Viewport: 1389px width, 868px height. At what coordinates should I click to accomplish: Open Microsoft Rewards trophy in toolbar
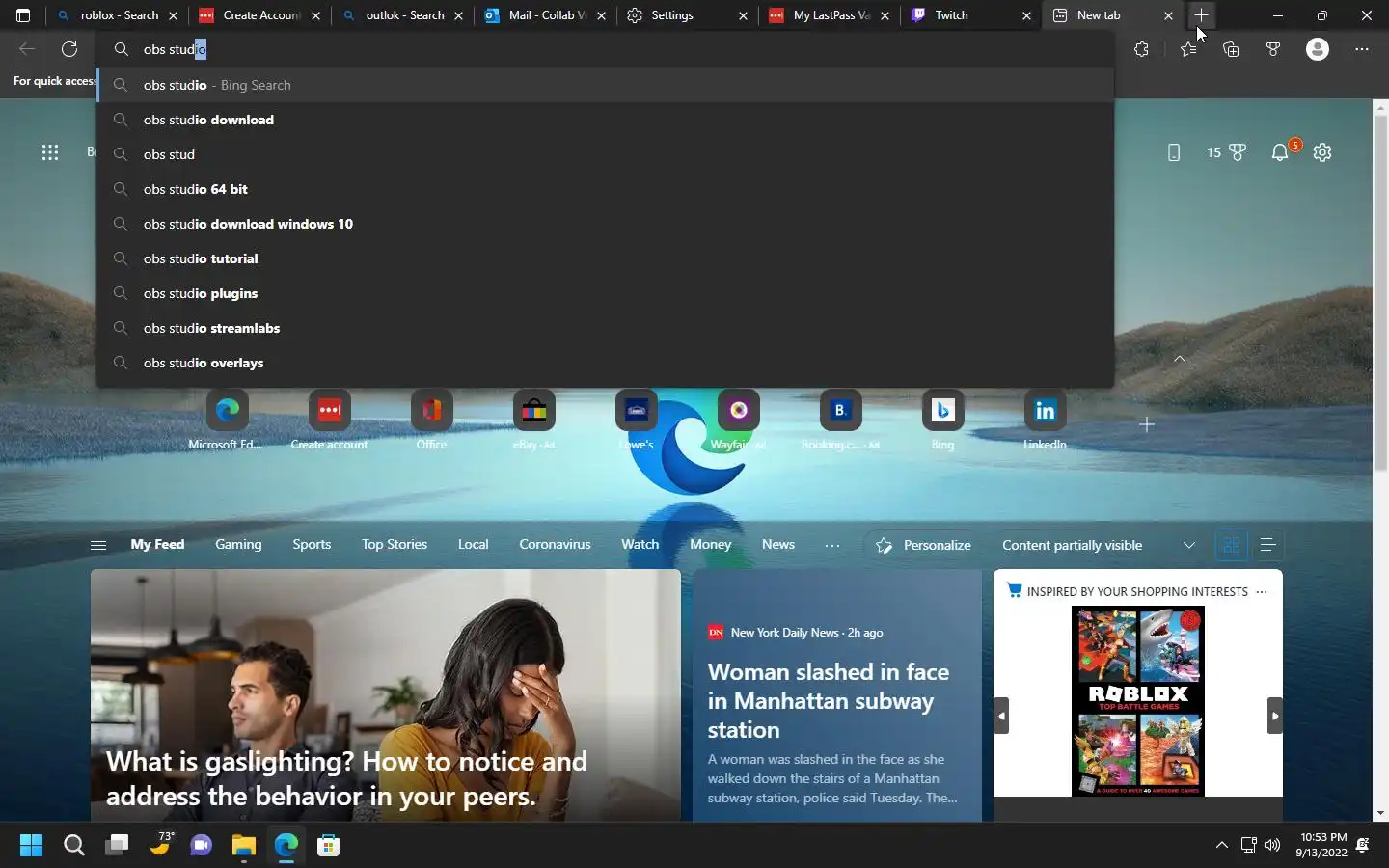[x=1273, y=49]
